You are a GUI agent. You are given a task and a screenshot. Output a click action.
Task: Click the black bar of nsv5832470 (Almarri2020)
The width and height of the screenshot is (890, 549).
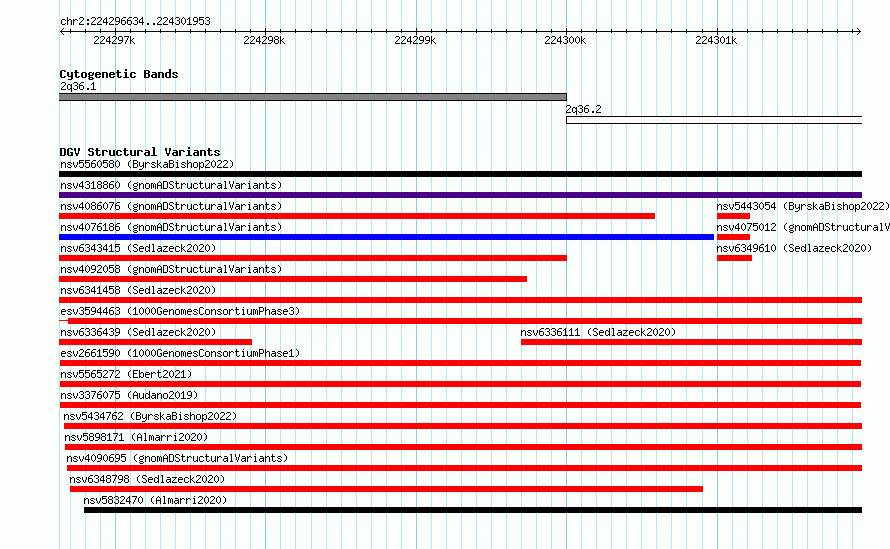click(473, 510)
